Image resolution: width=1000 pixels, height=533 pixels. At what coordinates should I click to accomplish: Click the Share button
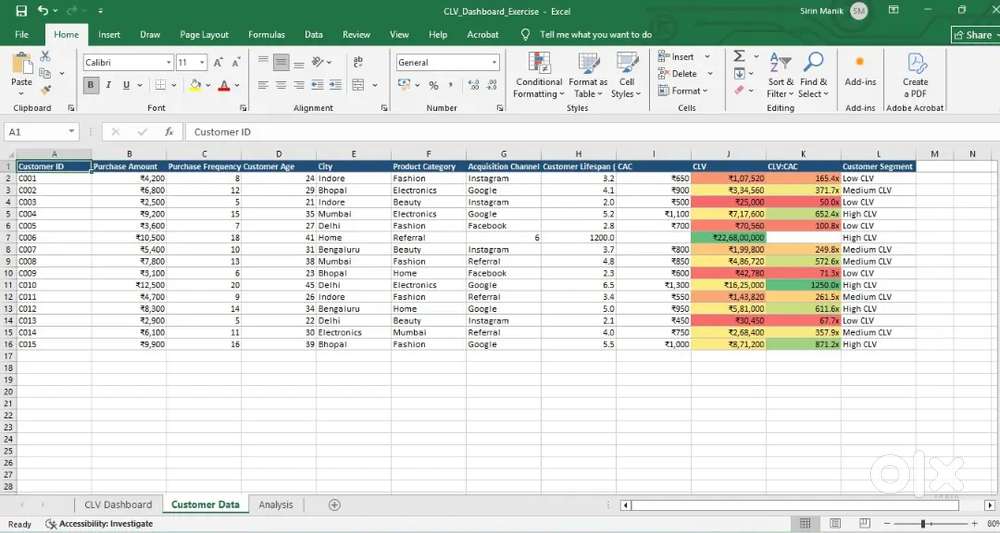point(975,35)
